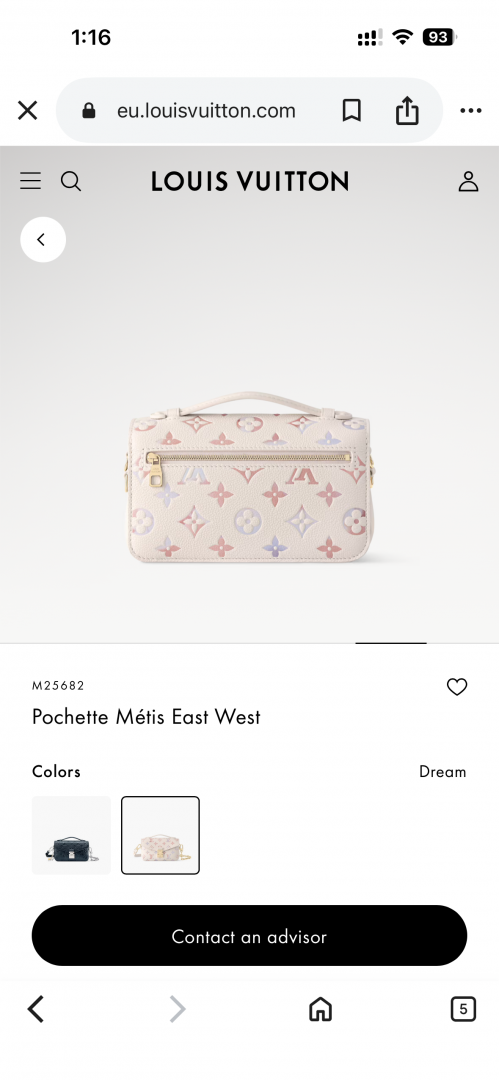This screenshot has width=499, height=1080.
Task: Add the bag to wishlist with heart icon
Action: click(x=457, y=687)
